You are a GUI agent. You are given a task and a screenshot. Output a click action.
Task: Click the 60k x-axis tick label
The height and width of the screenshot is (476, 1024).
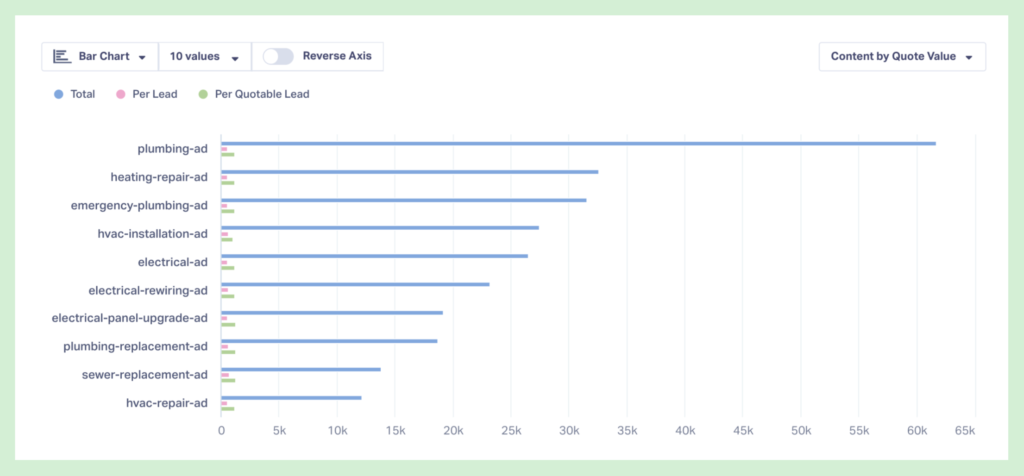[917, 431]
